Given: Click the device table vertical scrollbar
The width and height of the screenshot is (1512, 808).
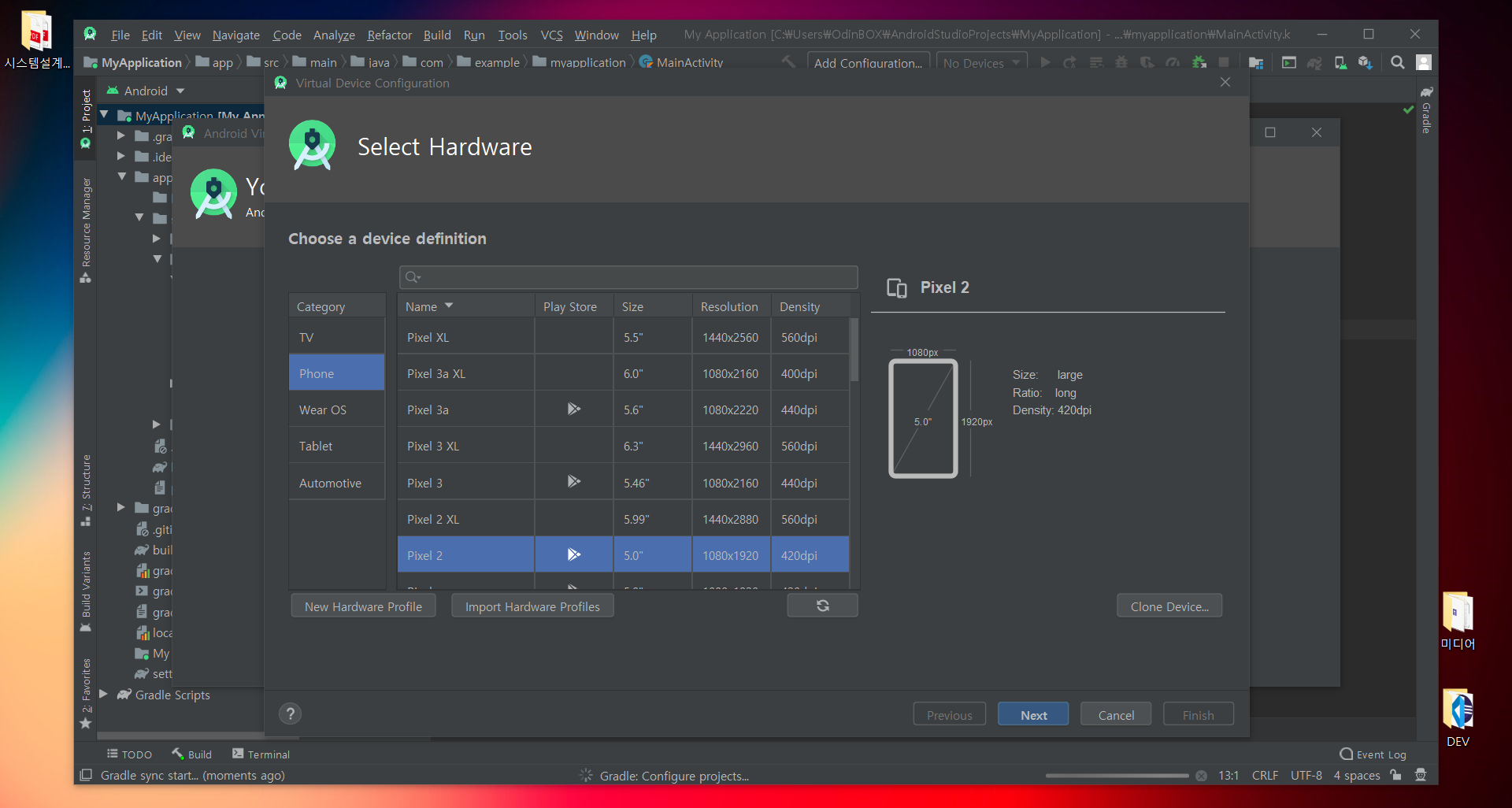Looking at the screenshot, I should 854,350.
